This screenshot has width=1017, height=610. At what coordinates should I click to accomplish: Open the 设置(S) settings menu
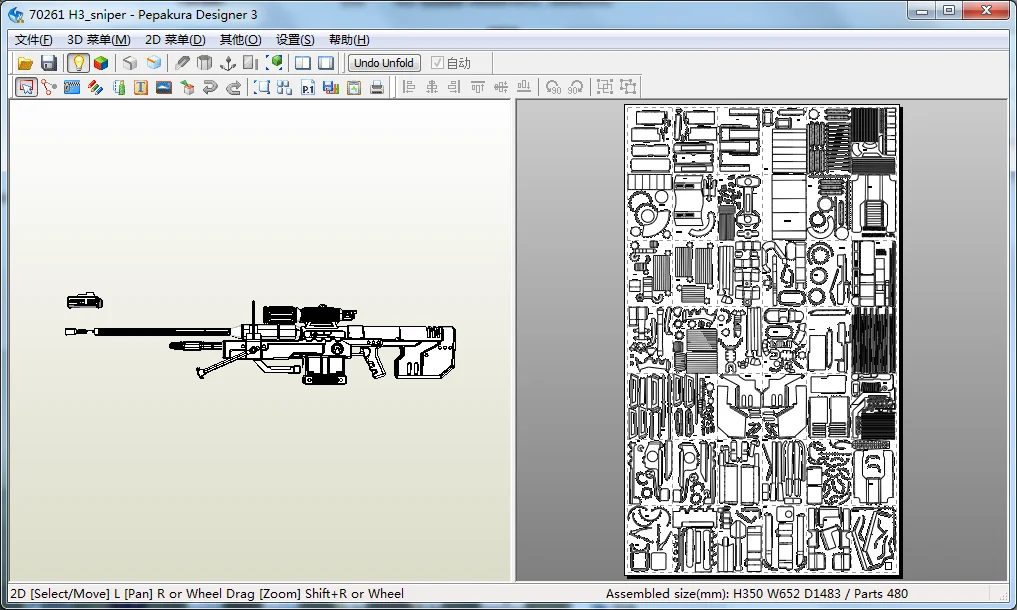pos(295,40)
